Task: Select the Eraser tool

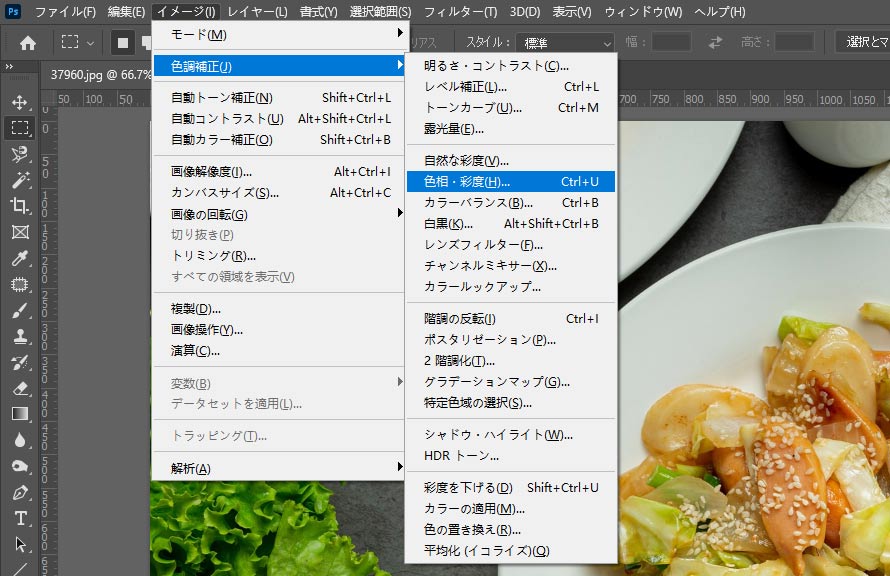Action: point(20,389)
